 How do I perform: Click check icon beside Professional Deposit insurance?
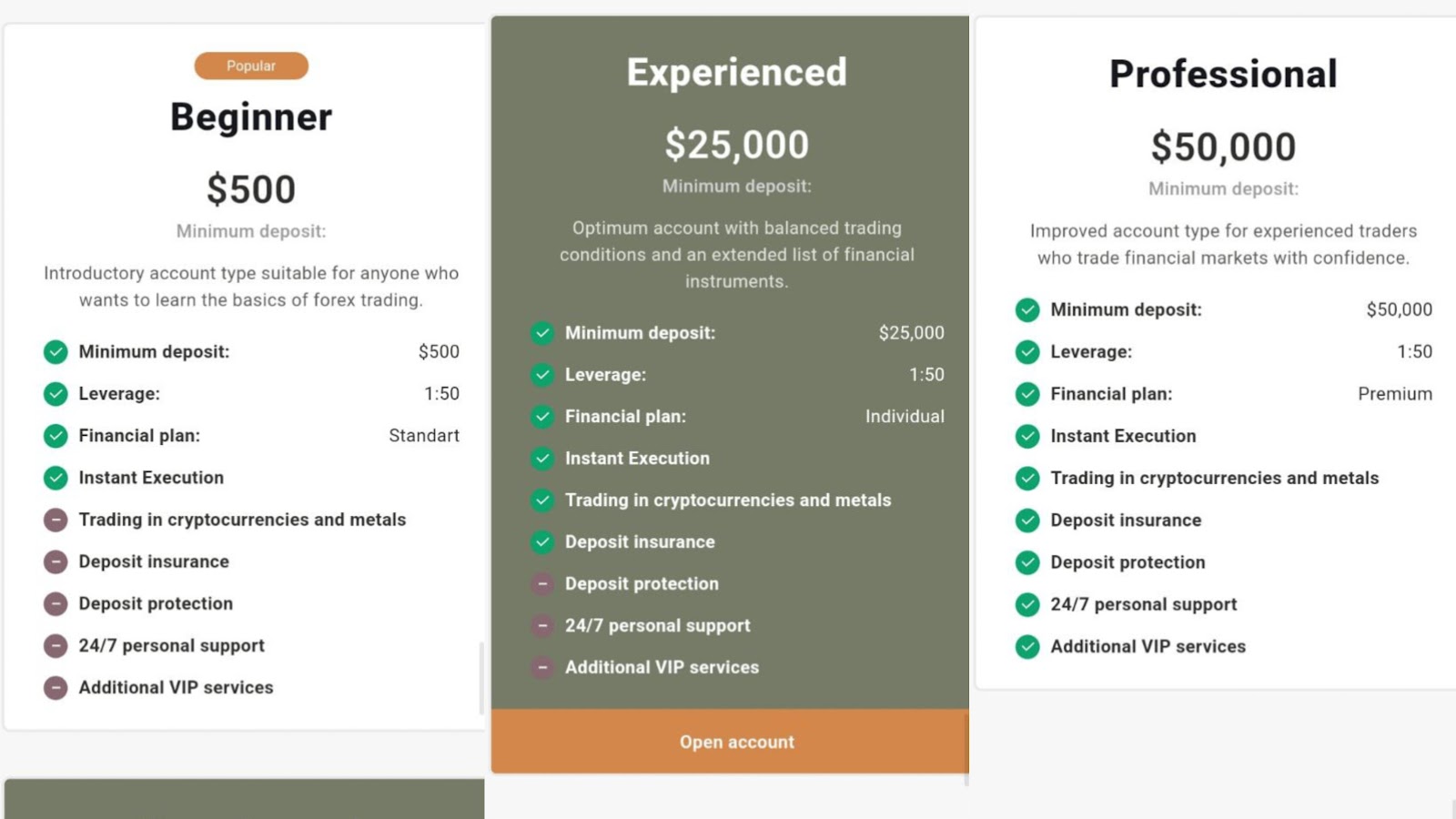(x=1027, y=521)
